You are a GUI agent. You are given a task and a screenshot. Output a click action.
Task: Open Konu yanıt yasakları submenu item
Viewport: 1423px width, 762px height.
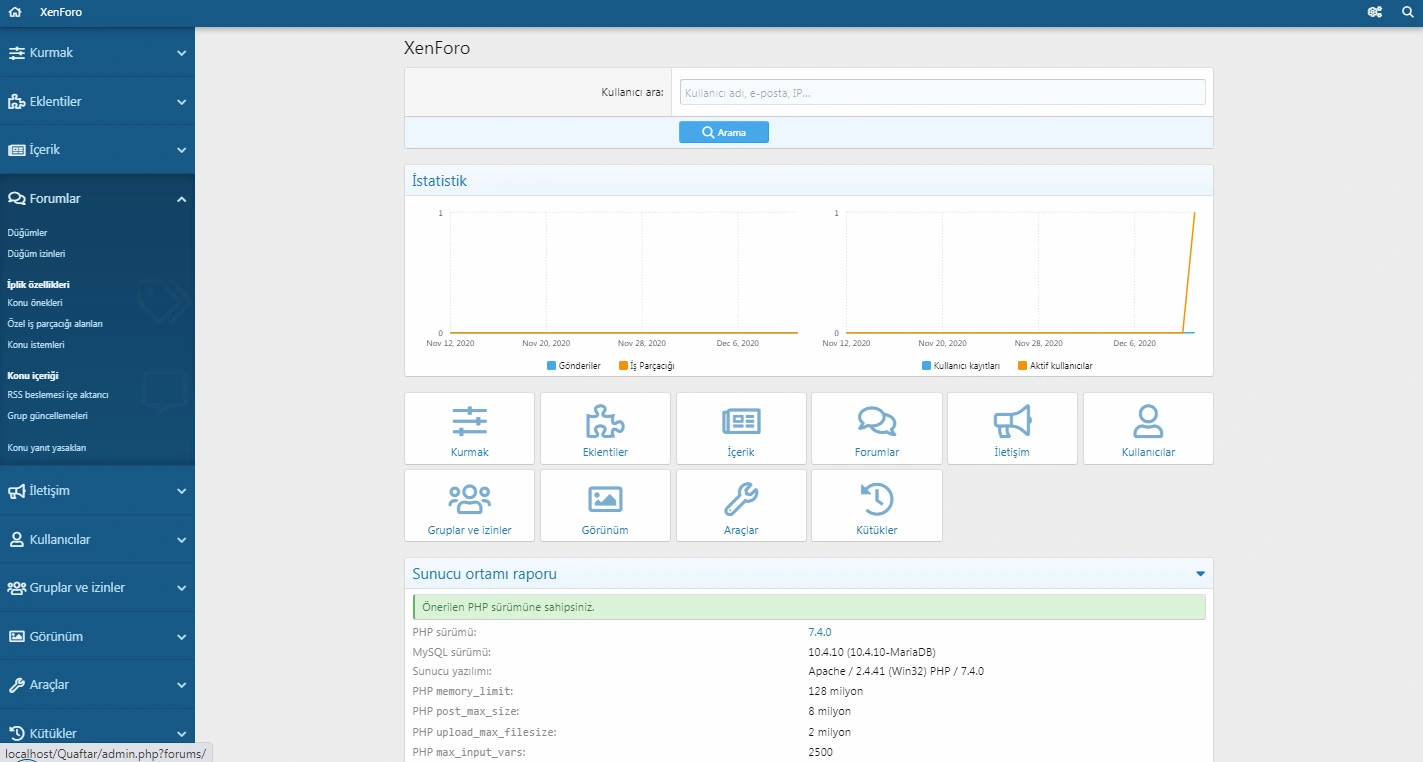pyautogui.click(x=47, y=448)
